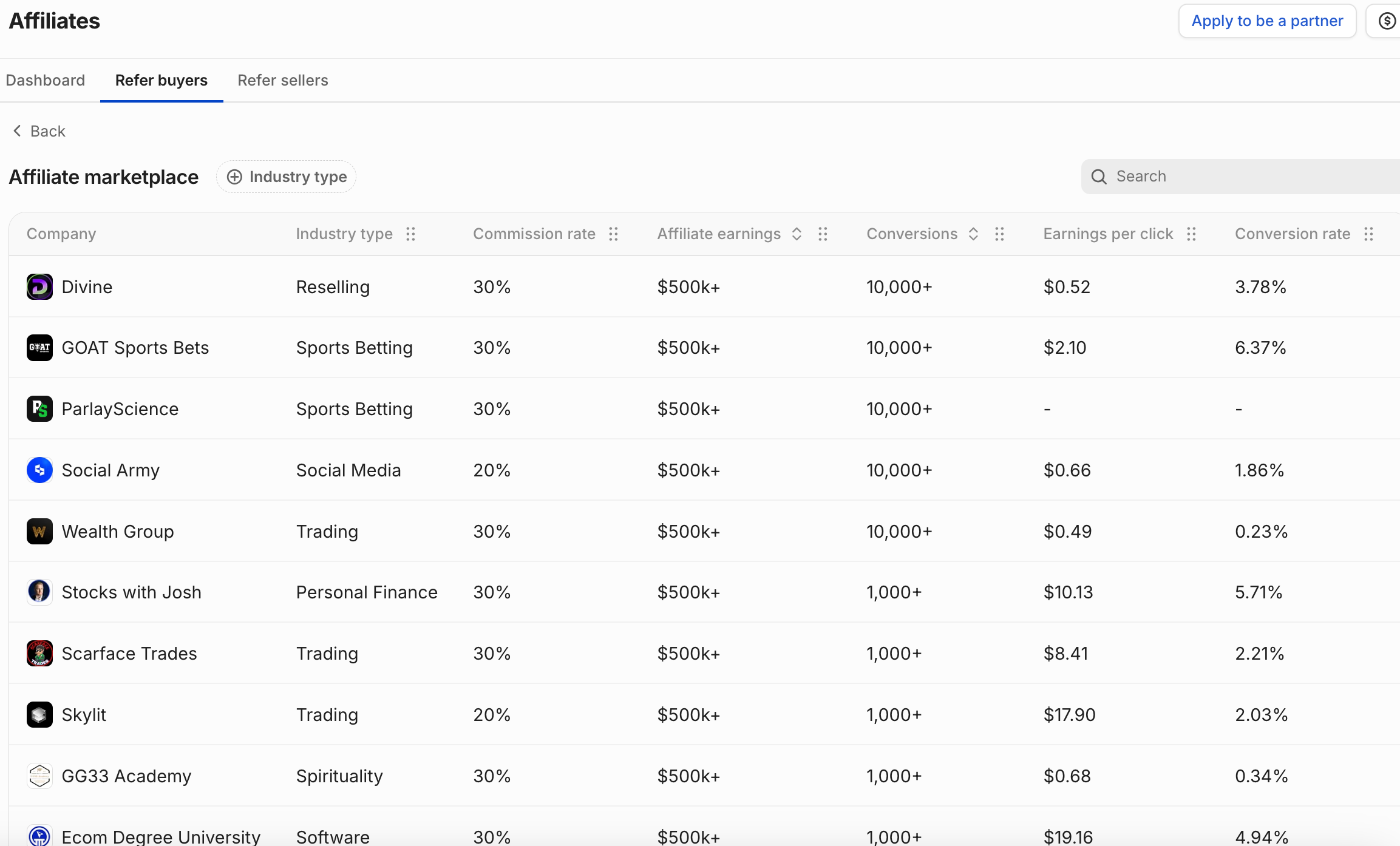The width and height of the screenshot is (1400, 846).
Task: Sort by Affiliate earnings arrows
Action: (797, 234)
